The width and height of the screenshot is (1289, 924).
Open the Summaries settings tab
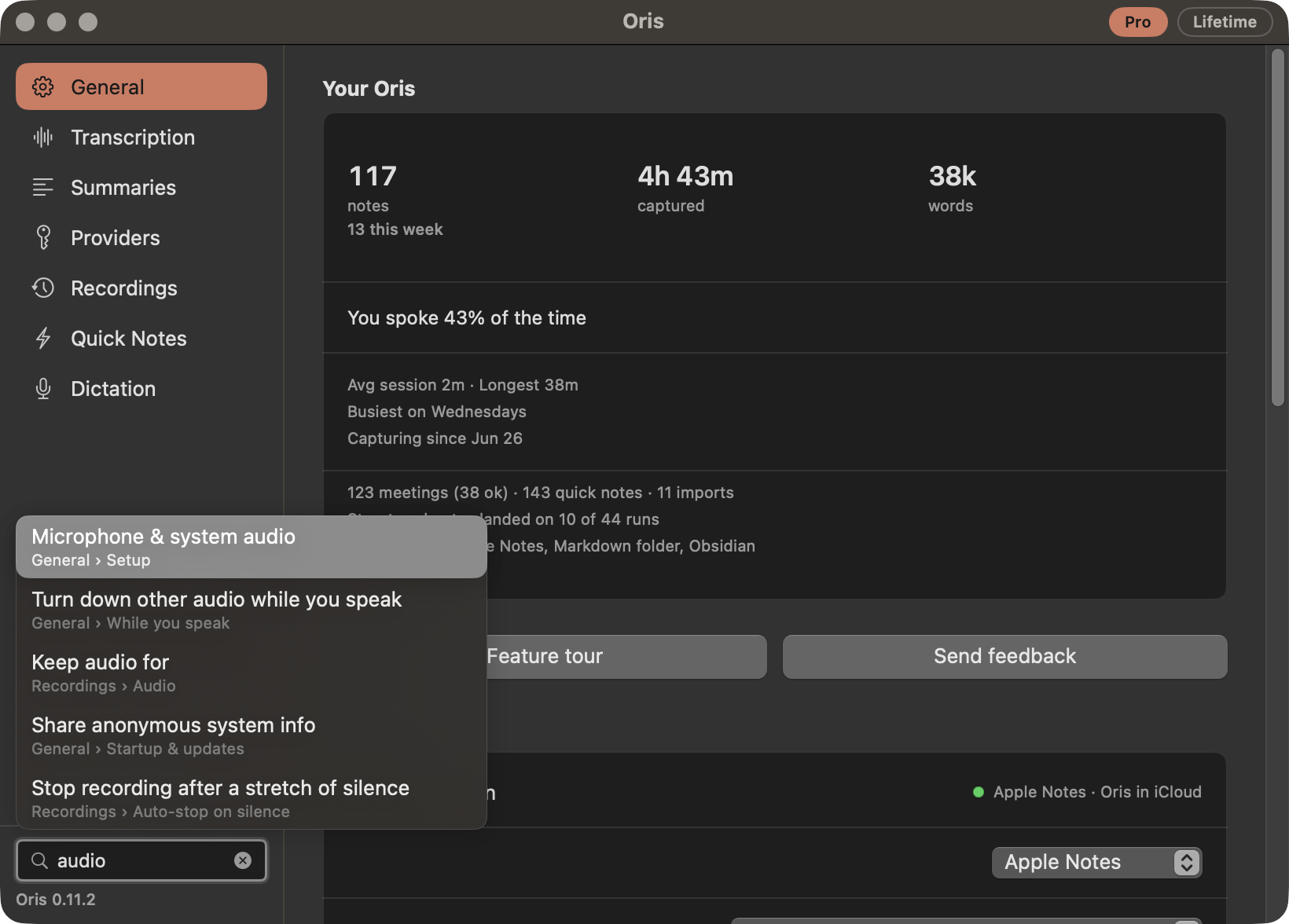(141, 188)
